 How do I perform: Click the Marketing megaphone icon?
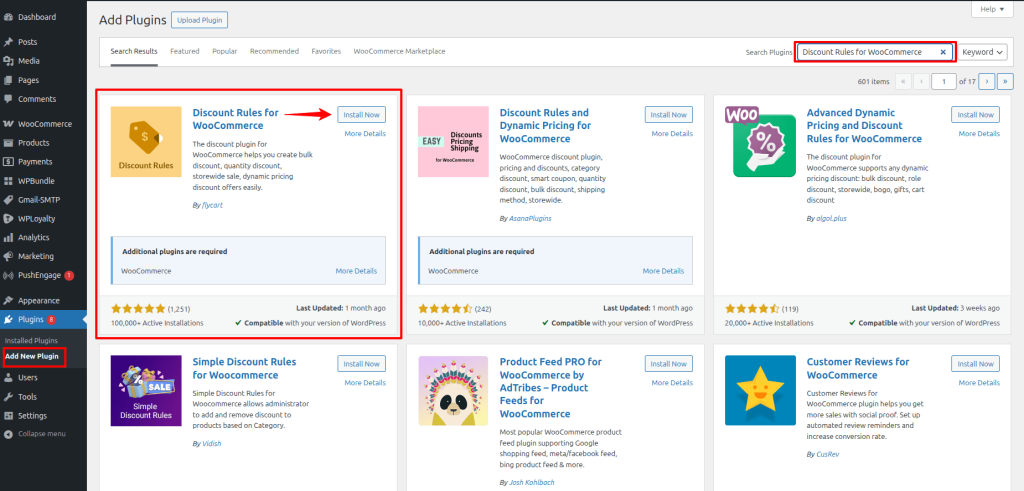(x=8, y=257)
